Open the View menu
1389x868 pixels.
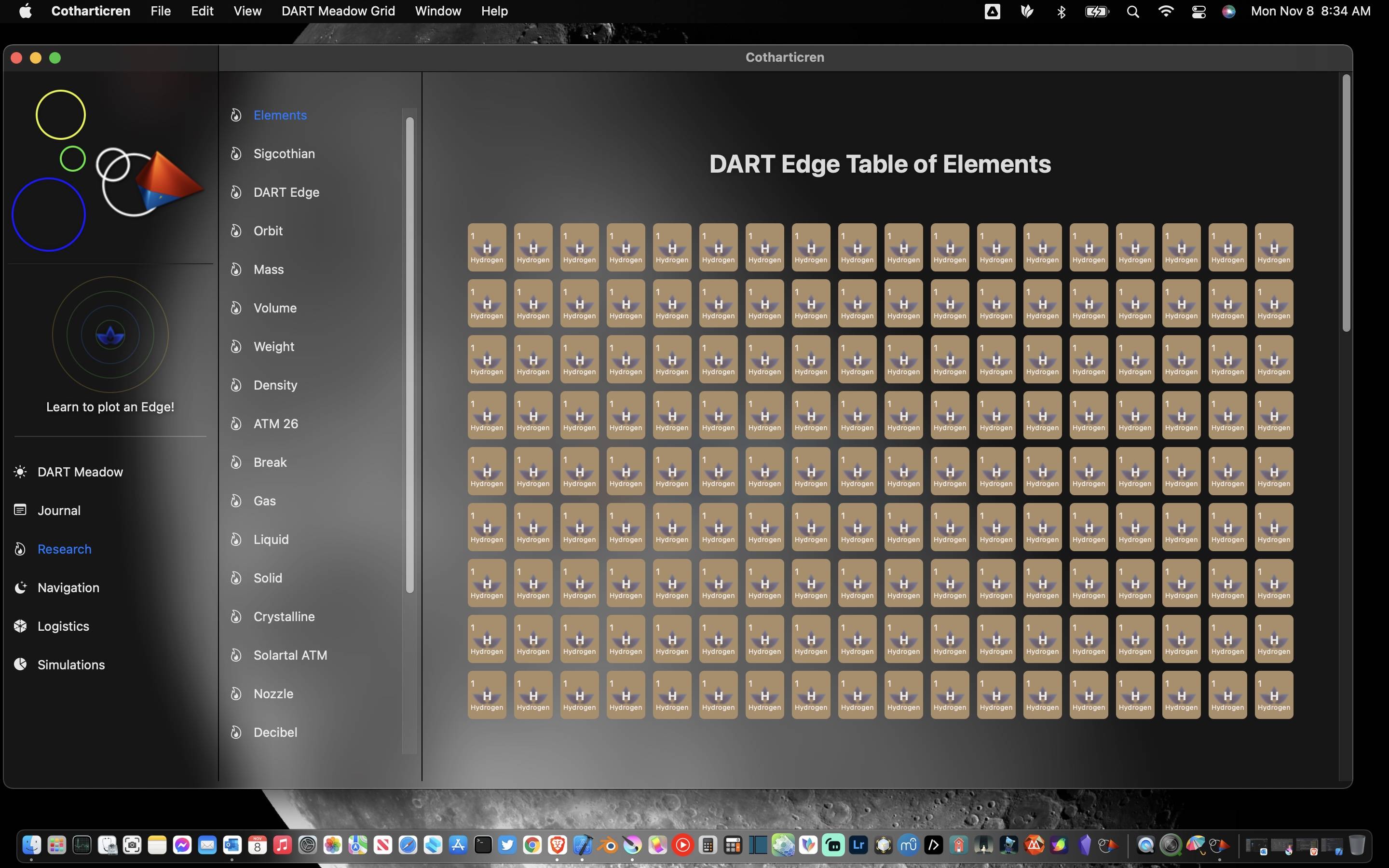pyautogui.click(x=247, y=11)
